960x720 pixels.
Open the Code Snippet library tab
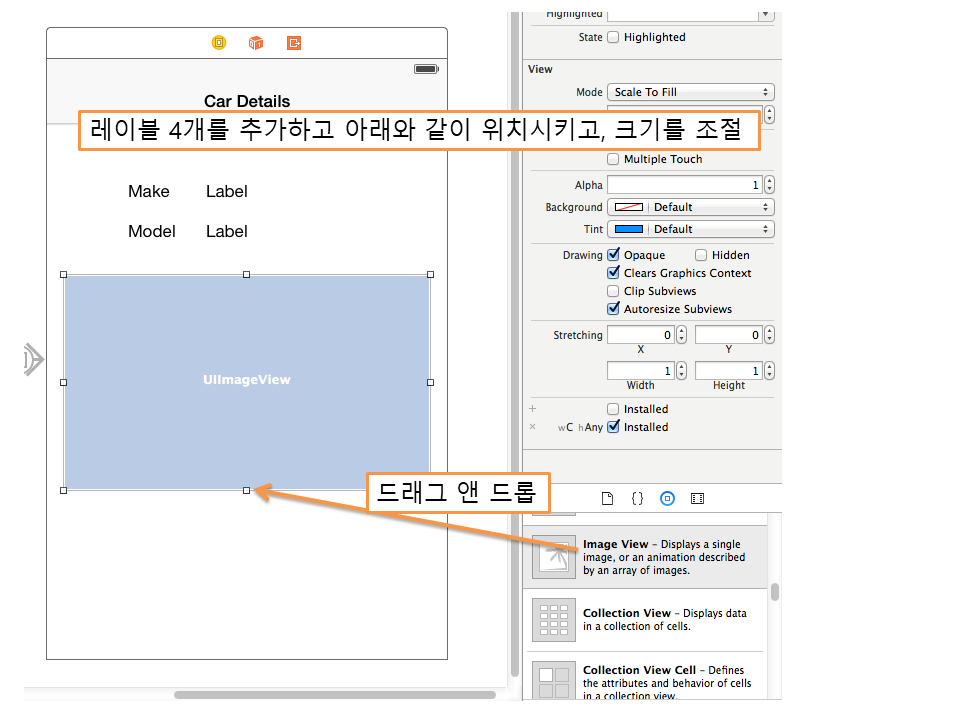coord(637,498)
